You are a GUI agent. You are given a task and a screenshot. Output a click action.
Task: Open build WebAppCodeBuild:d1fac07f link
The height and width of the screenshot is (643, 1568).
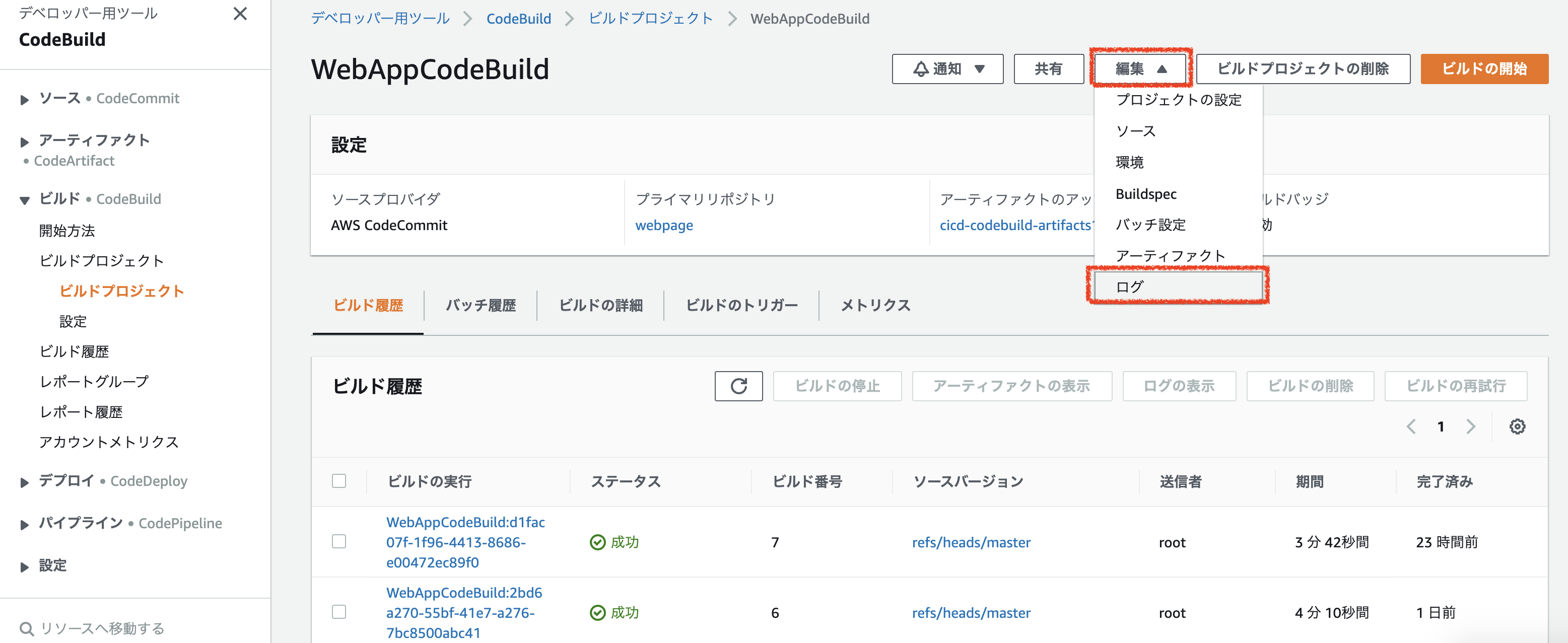pyautogui.click(x=465, y=542)
